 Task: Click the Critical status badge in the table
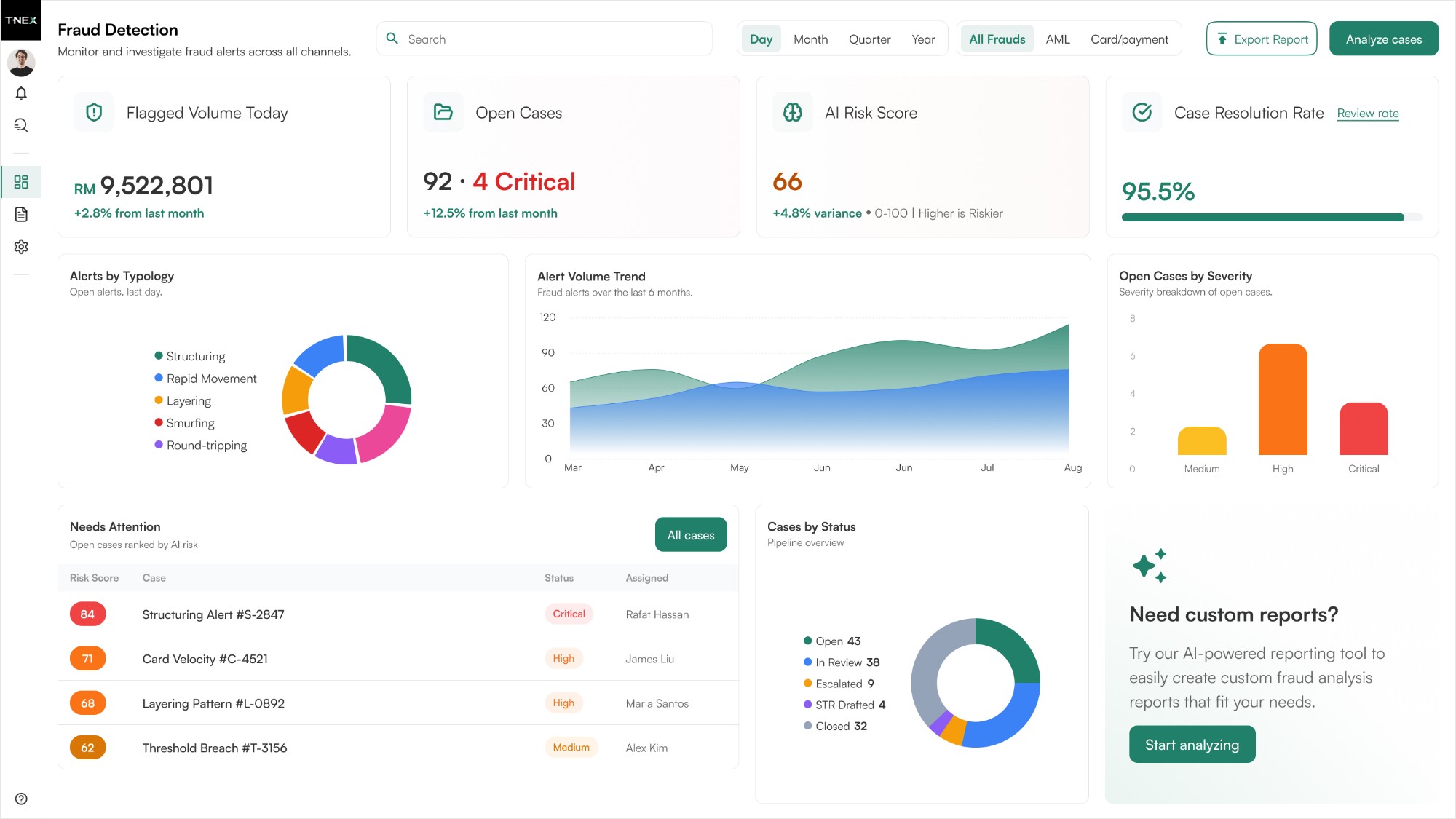(x=569, y=614)
